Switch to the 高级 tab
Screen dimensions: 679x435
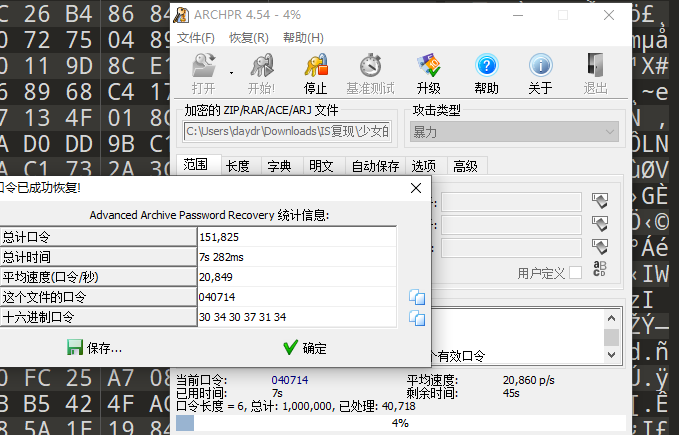(x=466, y=166)
